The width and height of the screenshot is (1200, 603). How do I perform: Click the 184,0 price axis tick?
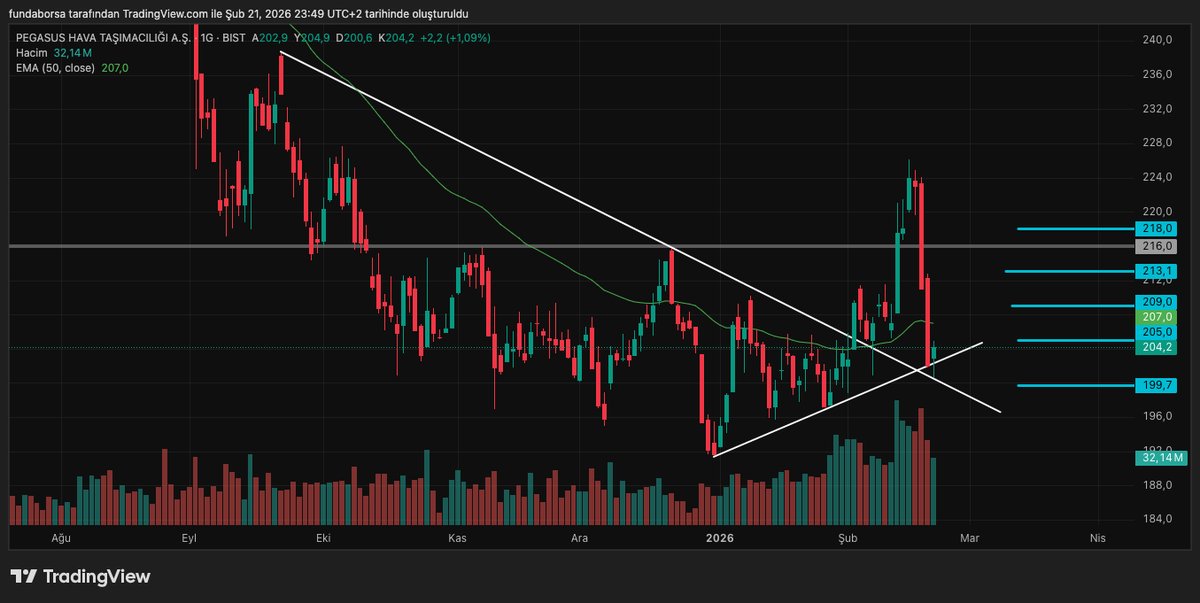click(1156, 520)
